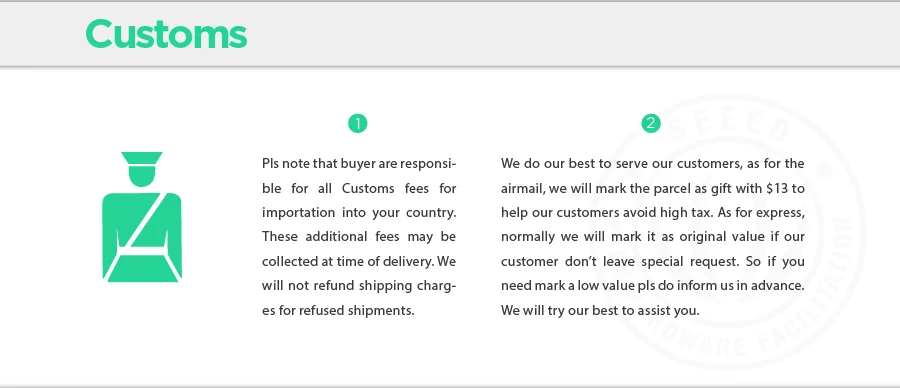
Task: Click the line mentioning gift with $13
Action: 653,188
